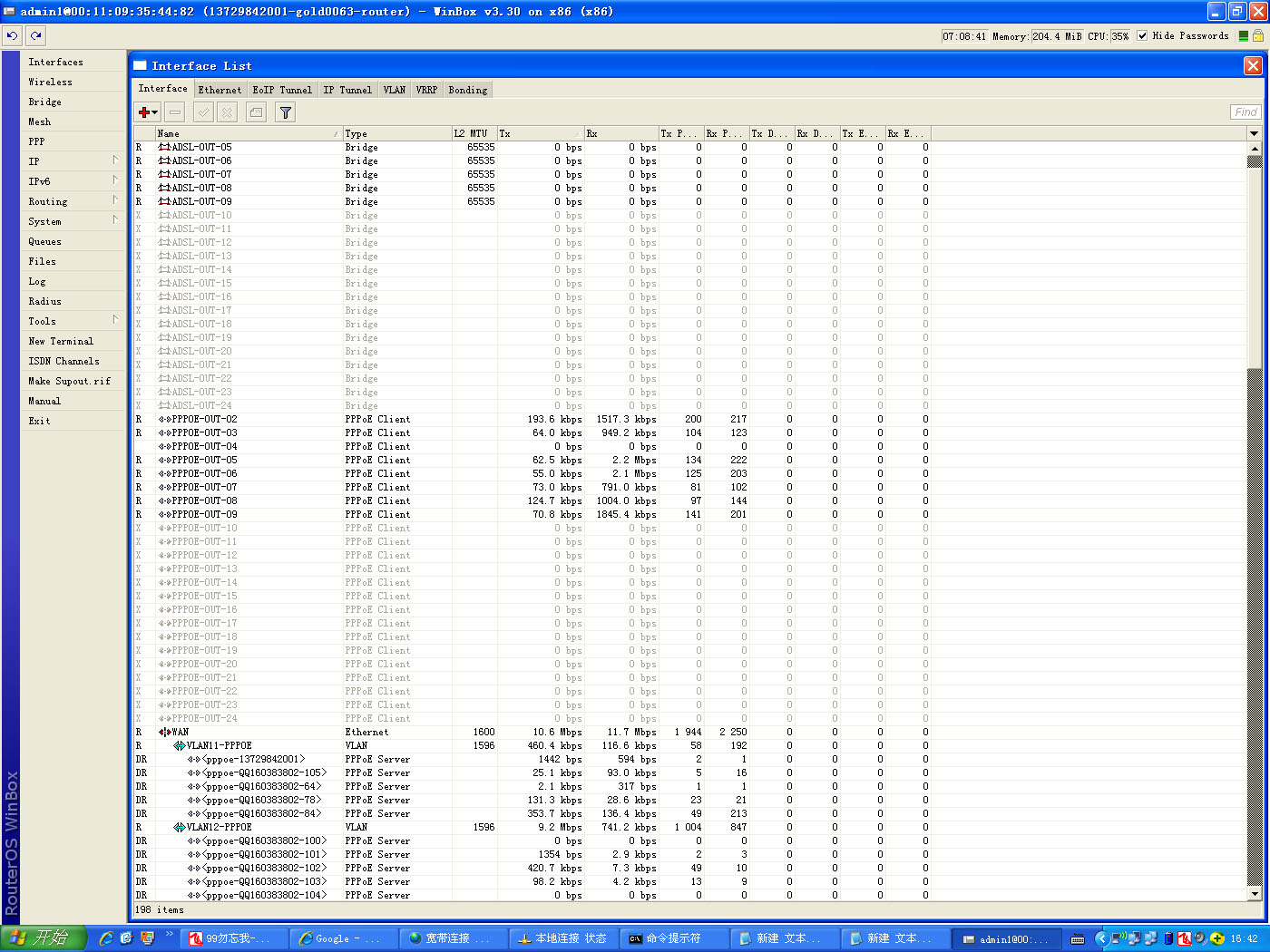This screenshot has width=1270, height=952.
Task: Click the icon of pppoe-13729842001 row
Action: point(193,759)
